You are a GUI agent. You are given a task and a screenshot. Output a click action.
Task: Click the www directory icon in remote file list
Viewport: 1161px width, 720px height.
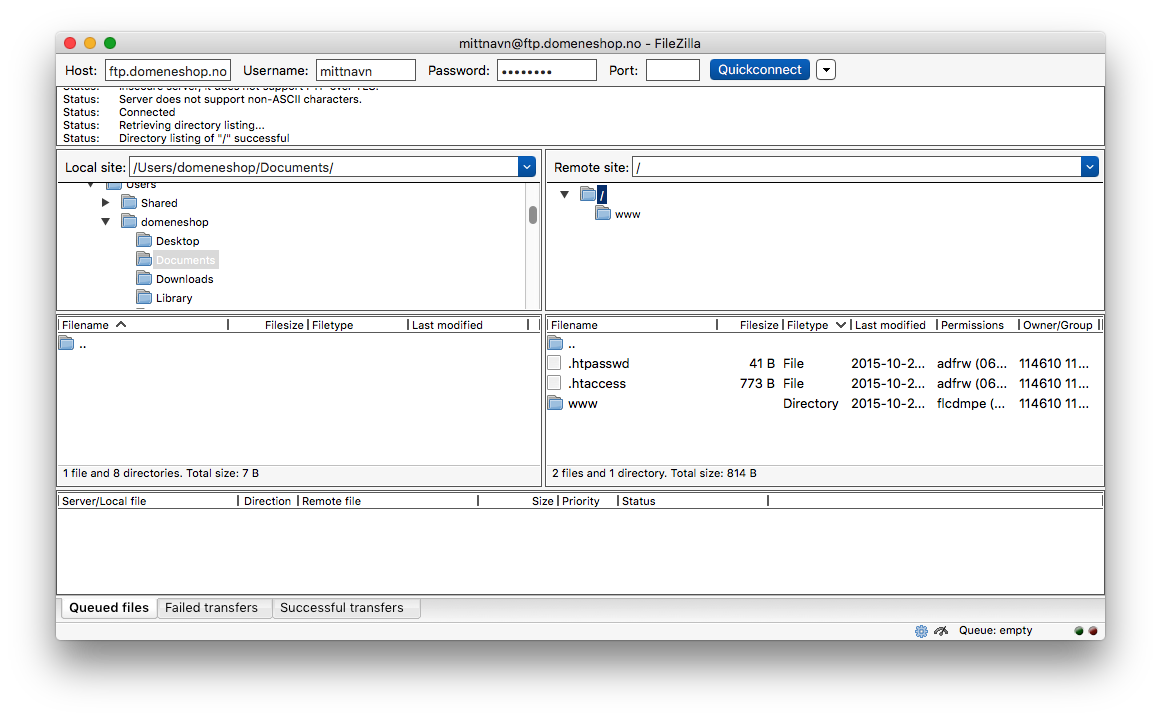555,403
